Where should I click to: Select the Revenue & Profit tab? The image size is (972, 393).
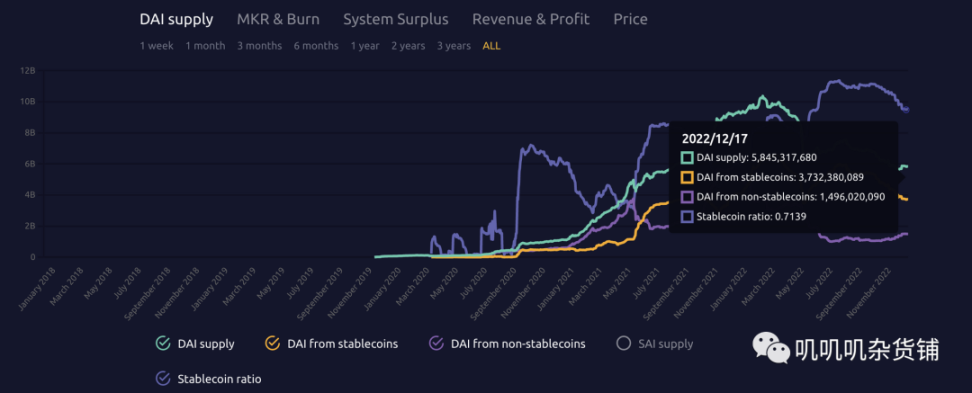coord(531,19)
